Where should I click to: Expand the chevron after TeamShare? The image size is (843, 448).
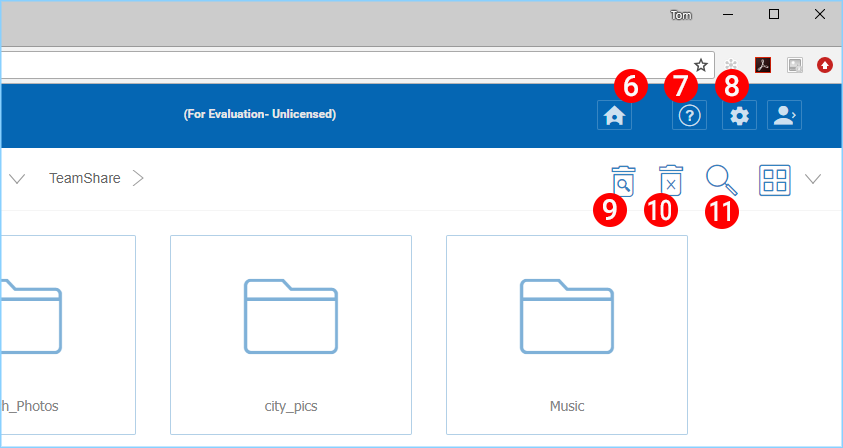point(138,178)
